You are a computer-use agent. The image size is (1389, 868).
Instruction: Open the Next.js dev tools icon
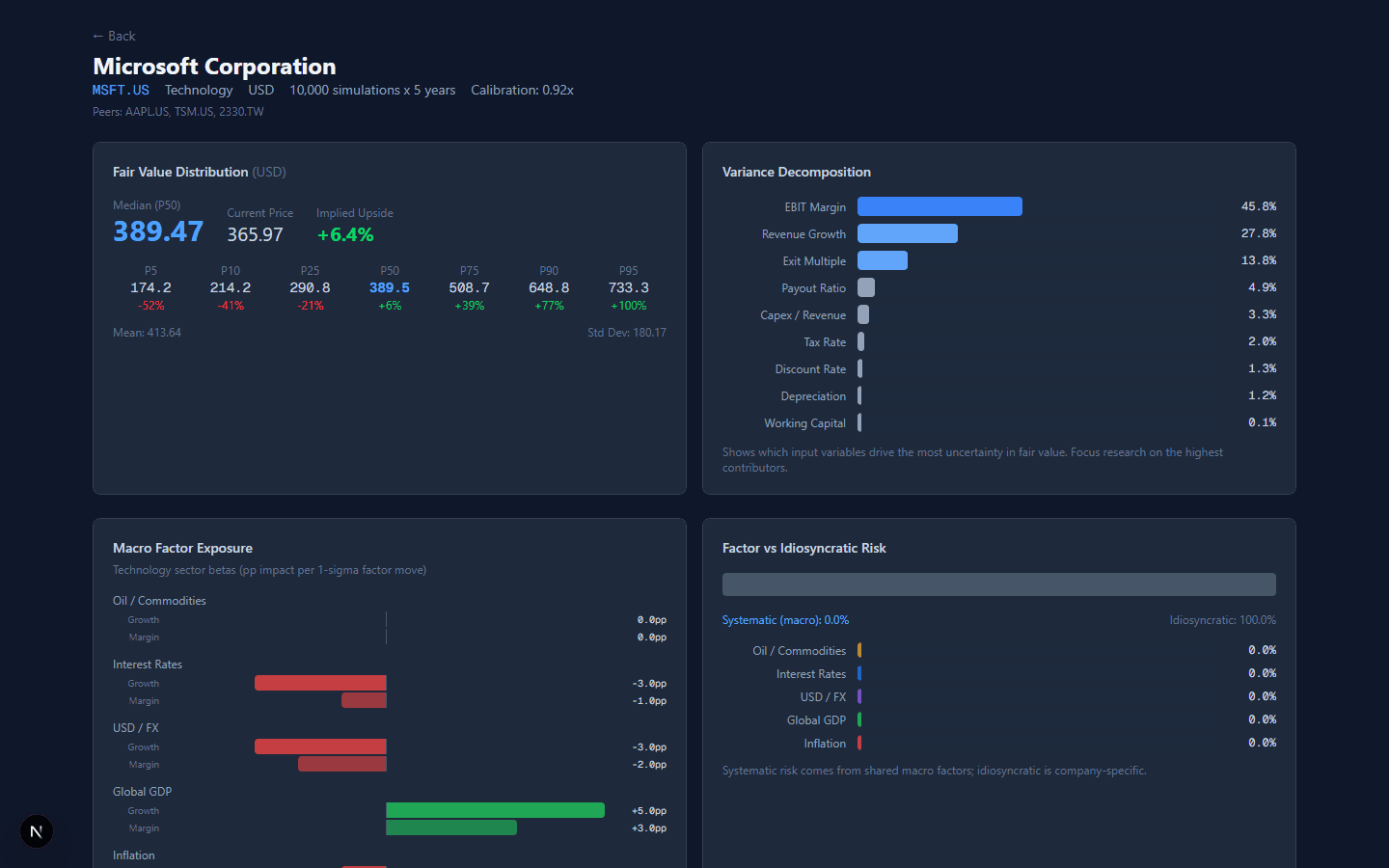click(x=37, y=831)
